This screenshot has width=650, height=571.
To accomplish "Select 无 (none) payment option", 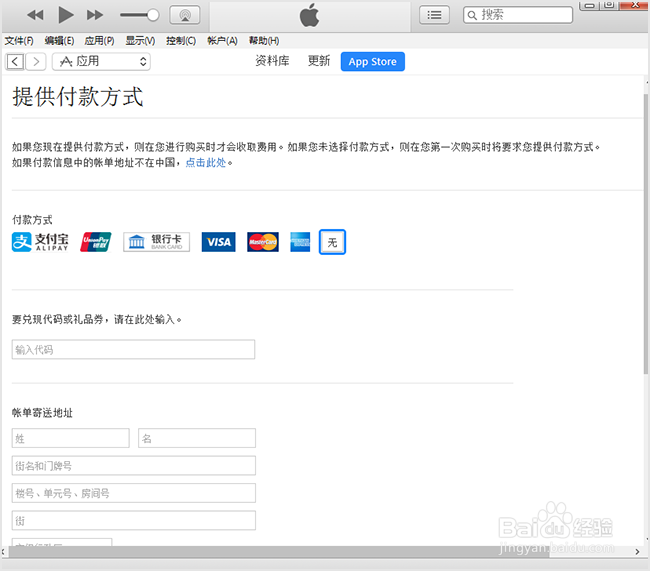I will tap(332, 242).
